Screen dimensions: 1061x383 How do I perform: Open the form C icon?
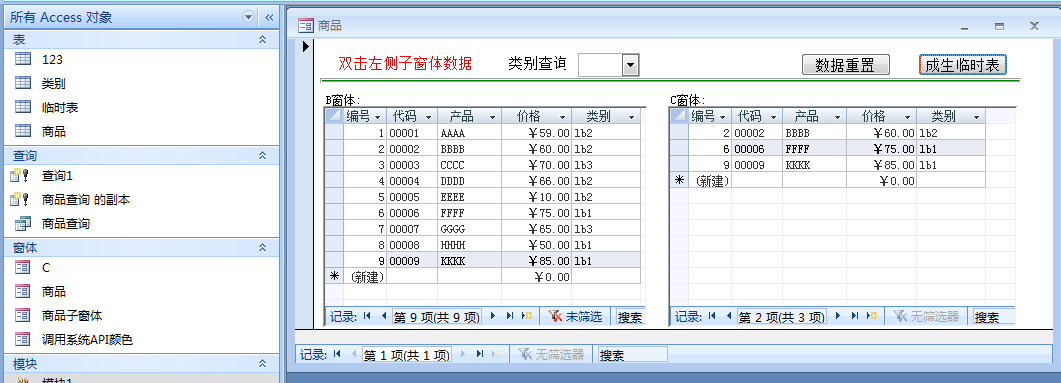(23, 267)
